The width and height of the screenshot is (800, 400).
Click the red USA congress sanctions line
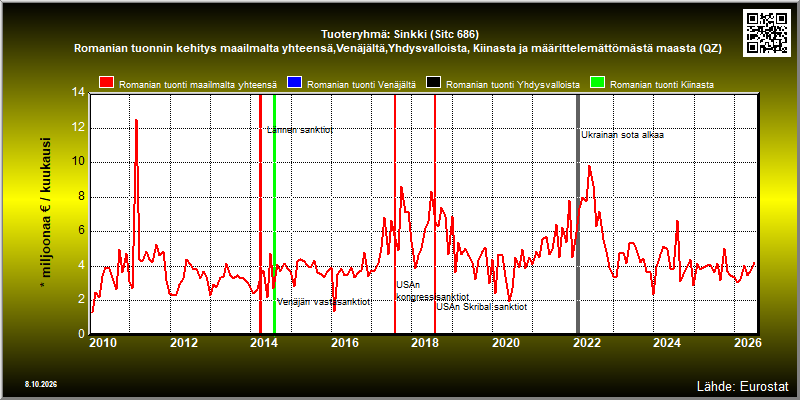click(x=395, y=214)
